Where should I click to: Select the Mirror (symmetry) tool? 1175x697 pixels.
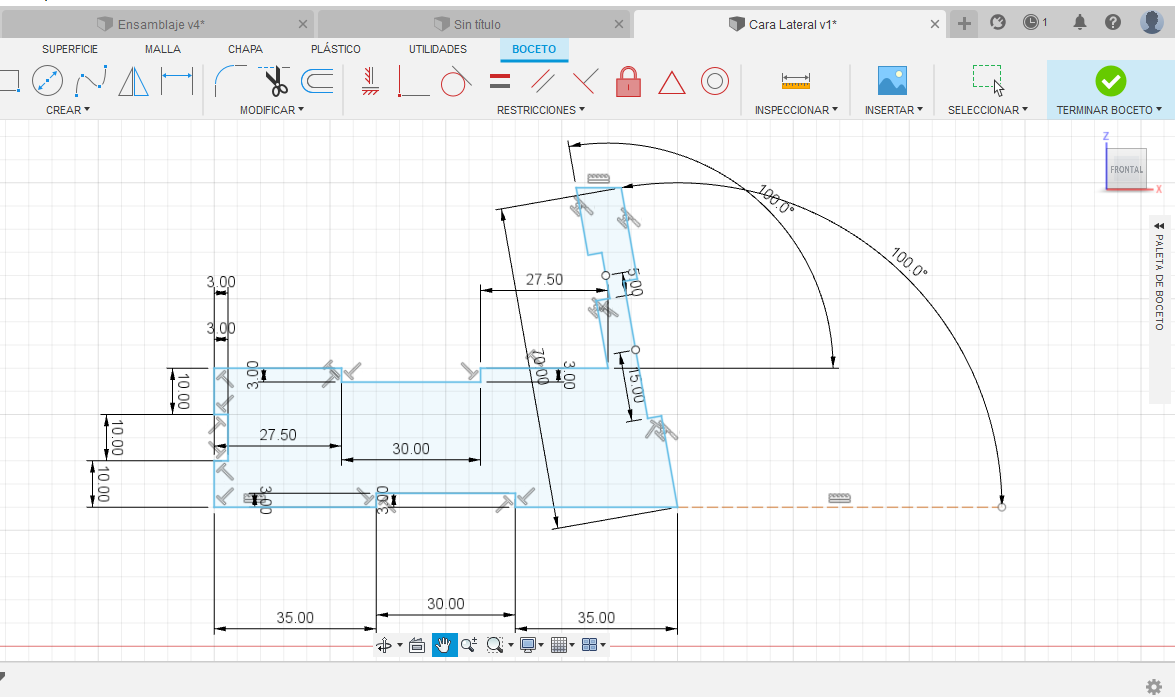point(133,81)
